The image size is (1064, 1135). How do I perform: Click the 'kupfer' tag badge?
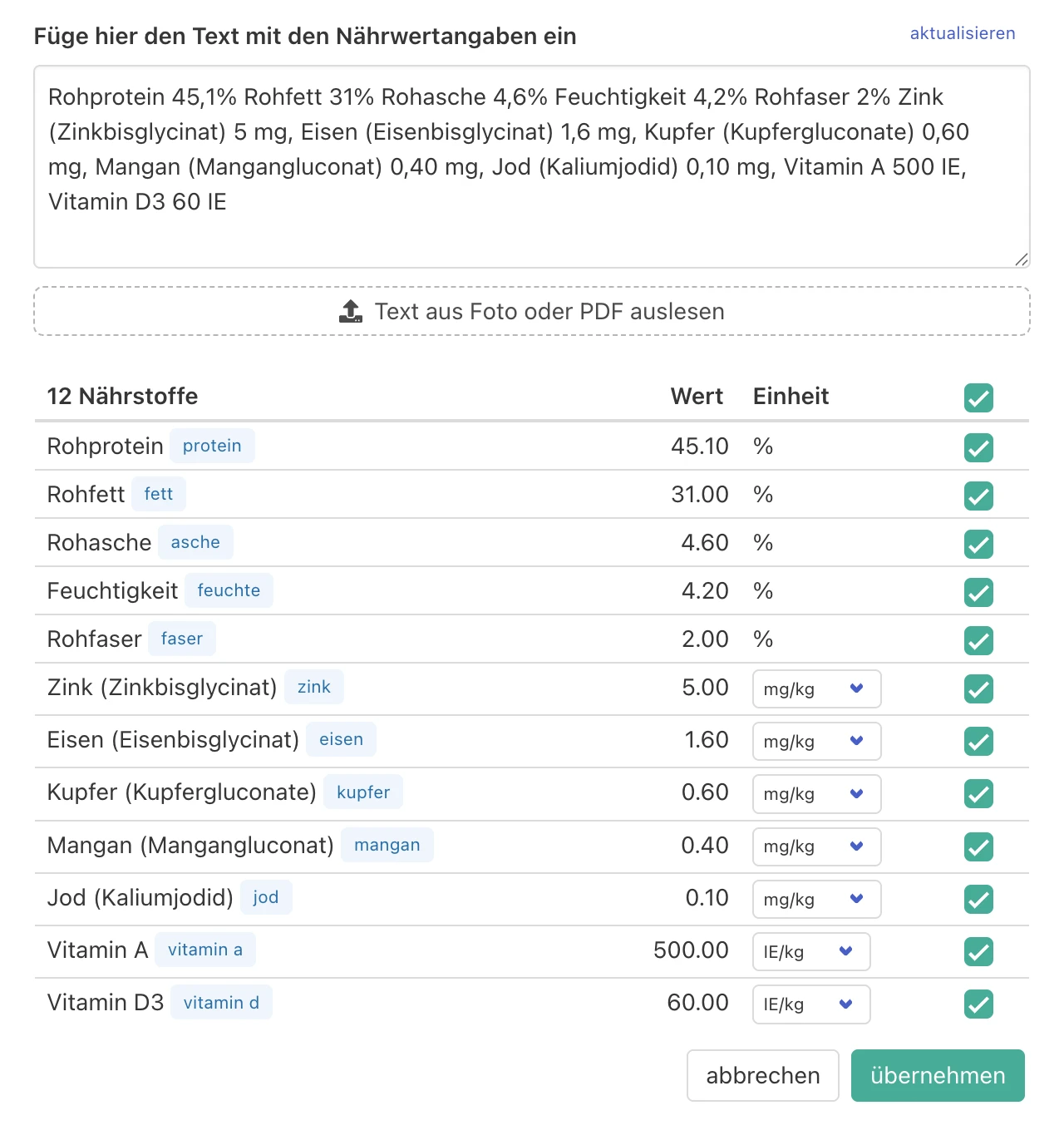[363, 792]
